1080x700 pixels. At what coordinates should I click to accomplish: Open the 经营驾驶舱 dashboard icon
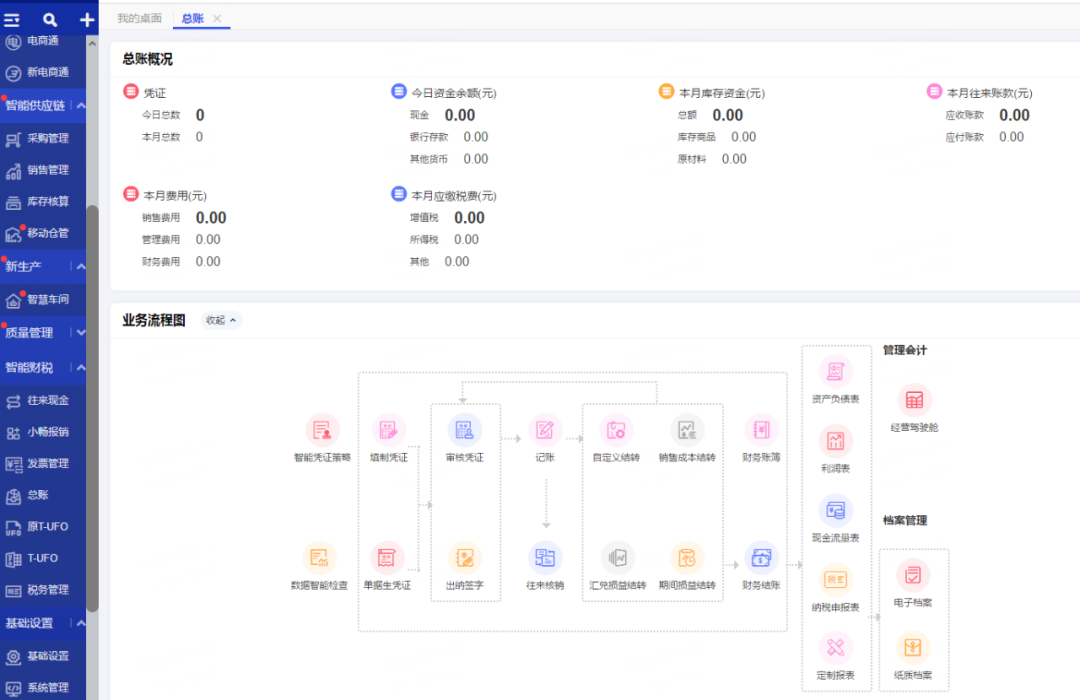914,402
